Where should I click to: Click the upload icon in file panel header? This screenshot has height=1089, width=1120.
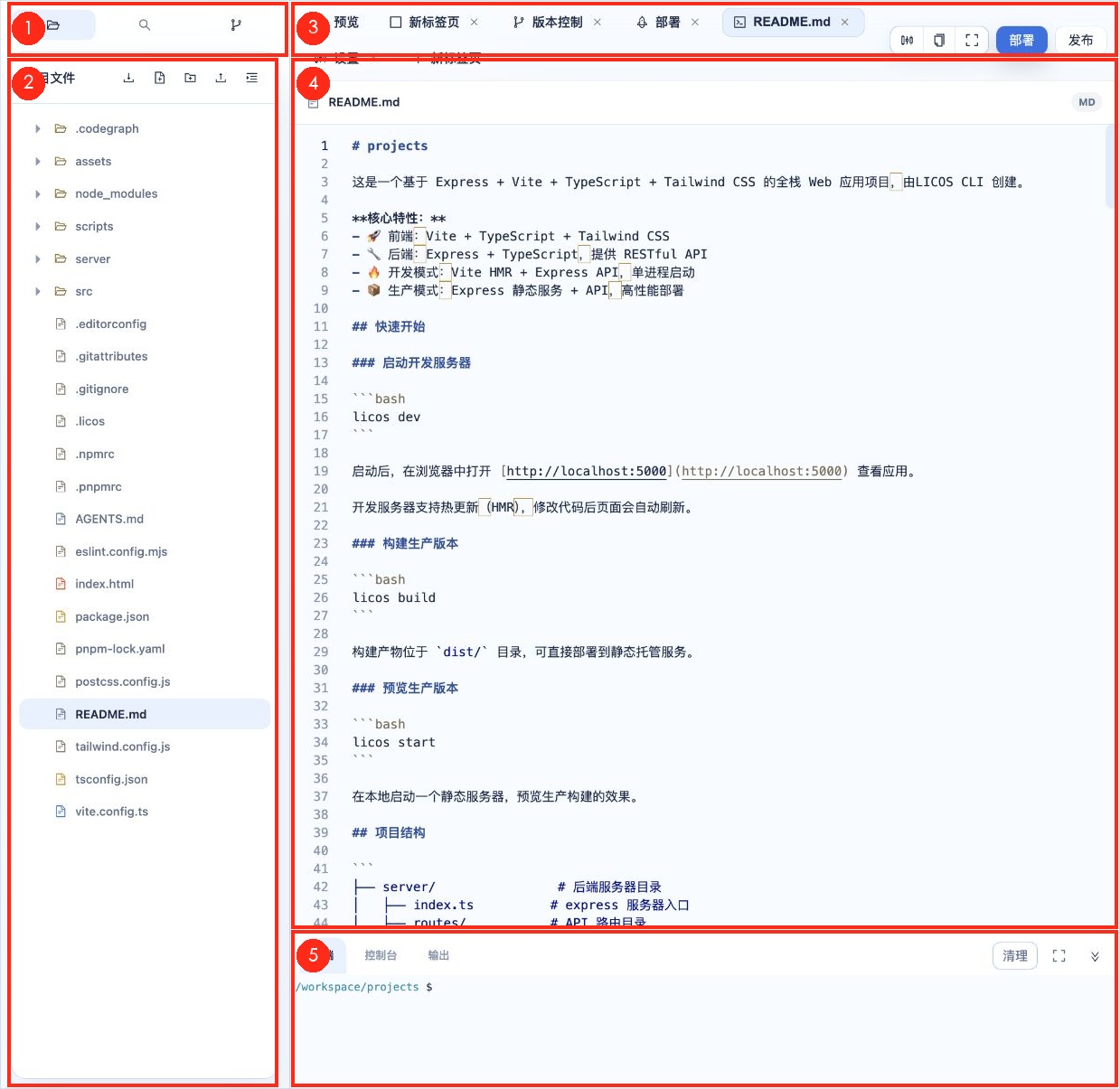pos(221,78)
